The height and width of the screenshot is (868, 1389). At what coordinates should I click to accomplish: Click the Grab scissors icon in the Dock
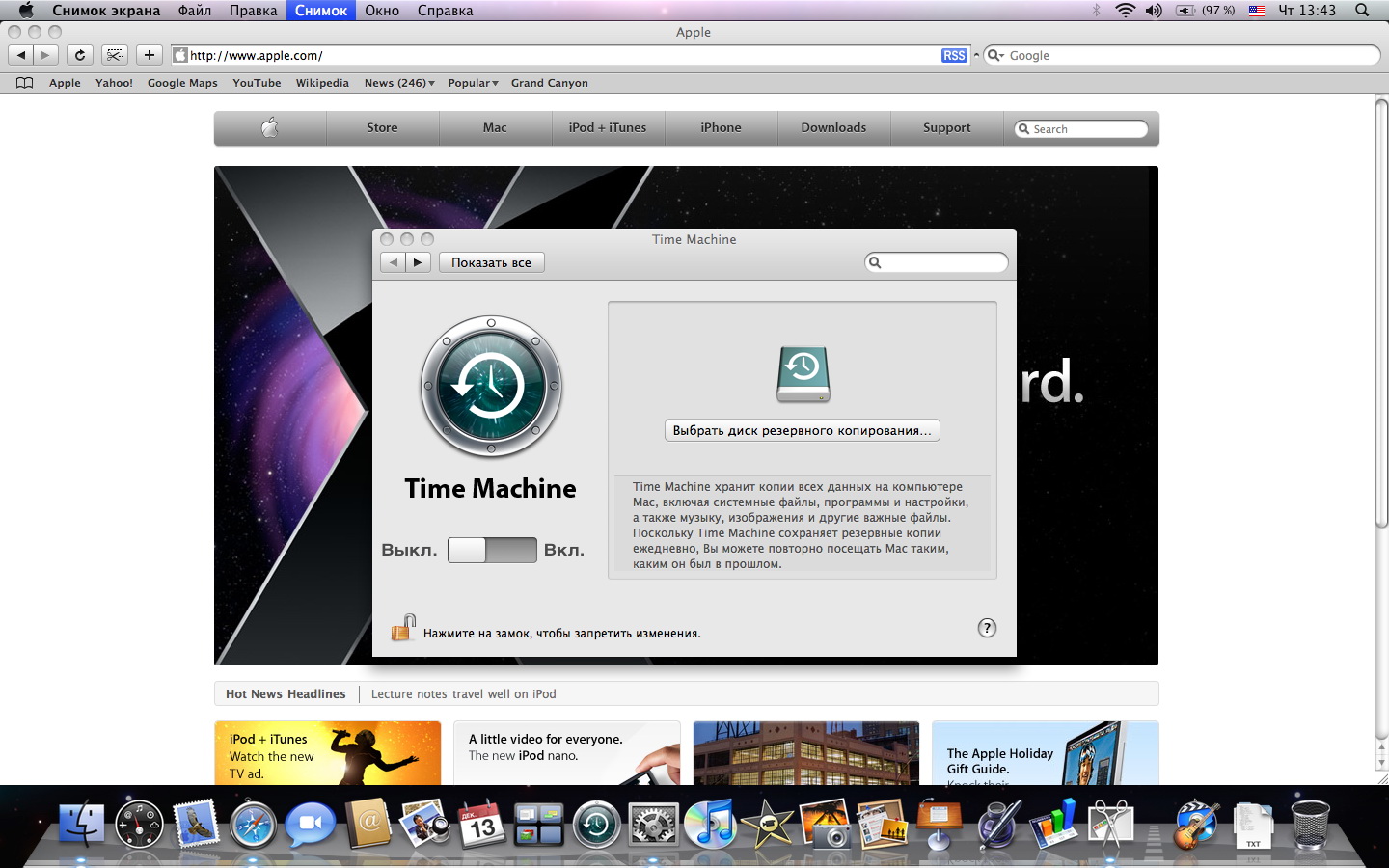pyautogui.click(x=1111, y=825)
